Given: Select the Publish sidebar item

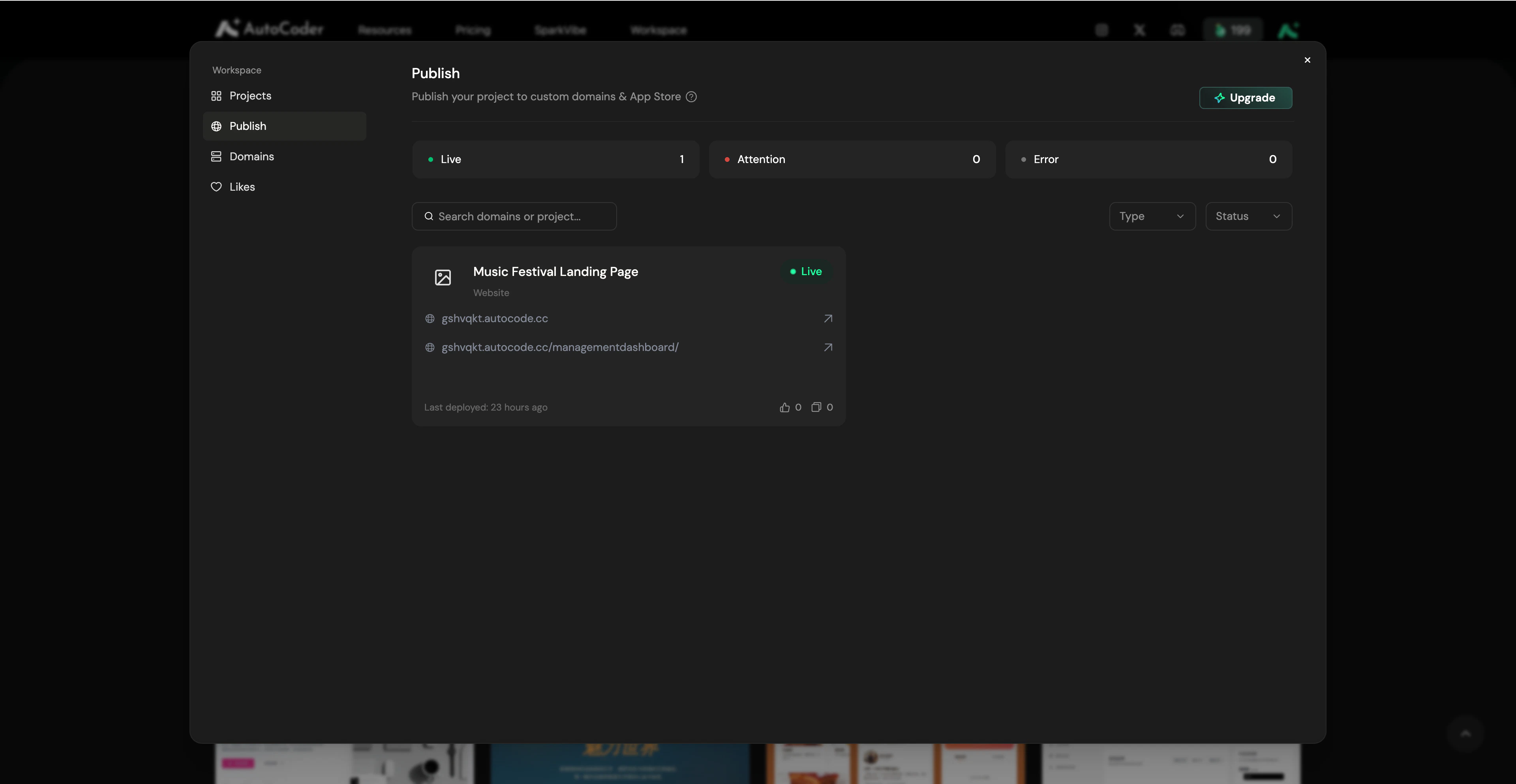Looking at the screenshot, I should pos(248,126).
